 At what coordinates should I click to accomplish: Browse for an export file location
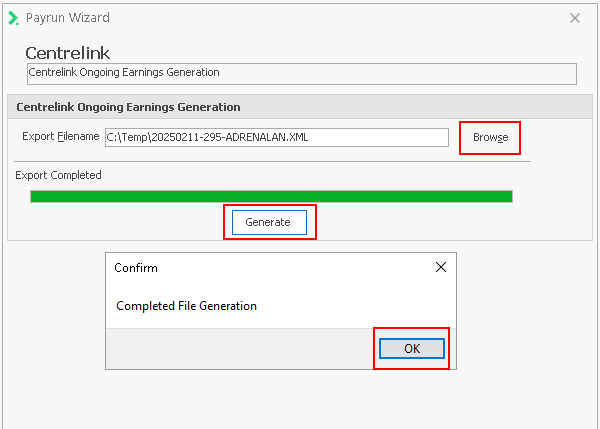coord(490,137)
